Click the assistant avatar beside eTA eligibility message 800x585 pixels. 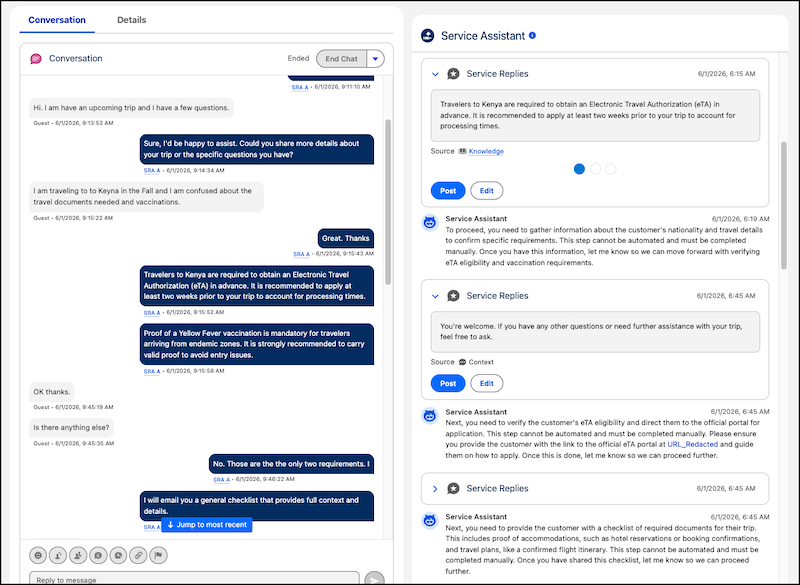430,416
